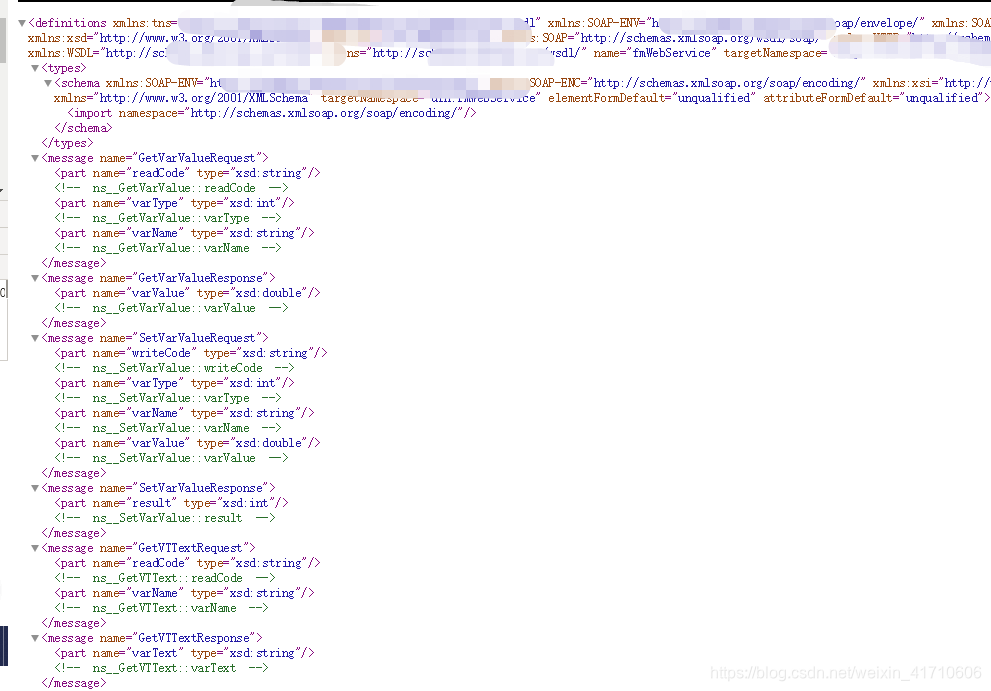This screenshot has width=991, height=691.
Task: Collapse the types node
Action: (x=35, y=68)
